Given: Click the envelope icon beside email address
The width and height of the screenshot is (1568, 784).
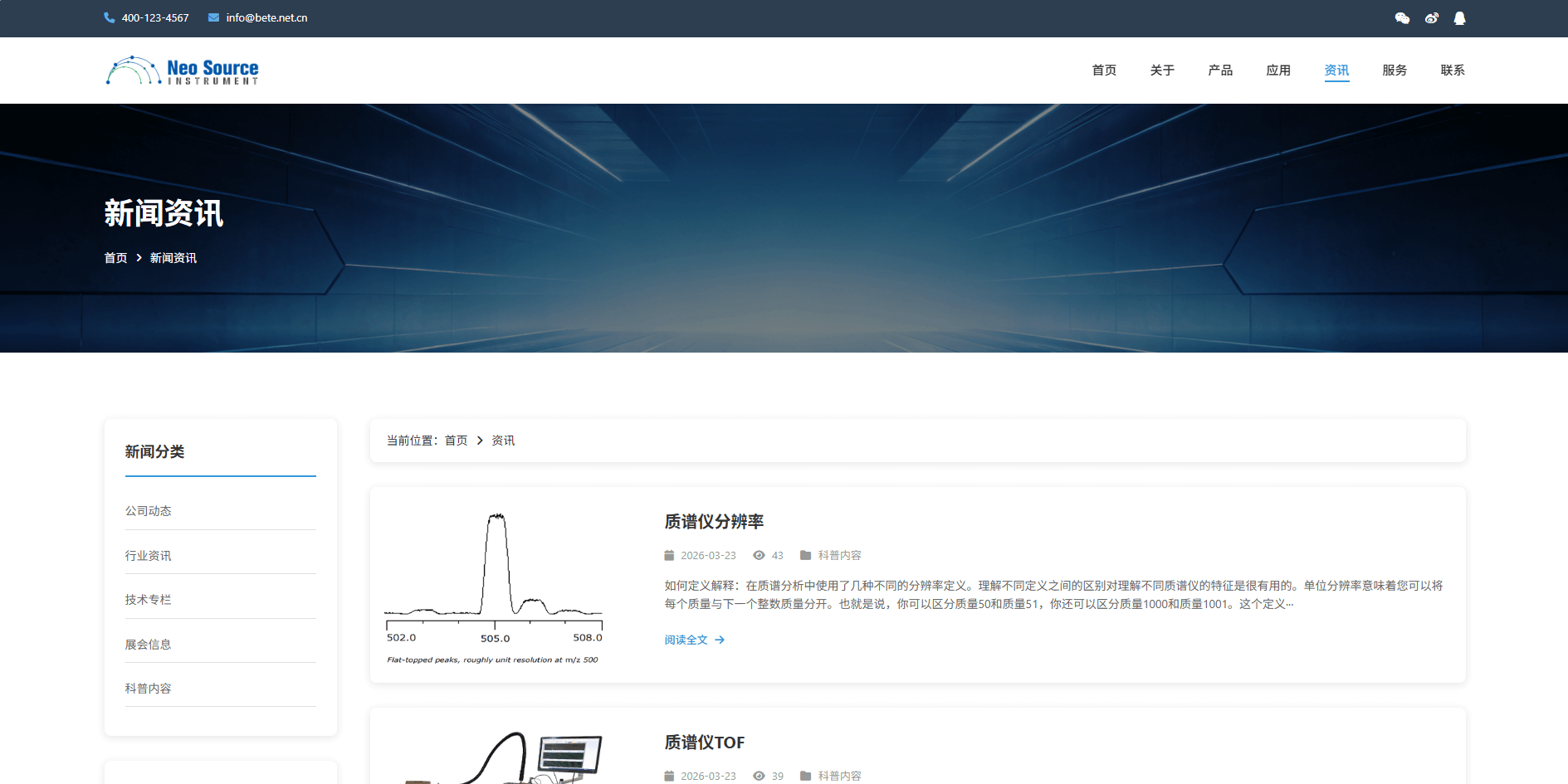Looking at the screenshot, I should point(213,17).
